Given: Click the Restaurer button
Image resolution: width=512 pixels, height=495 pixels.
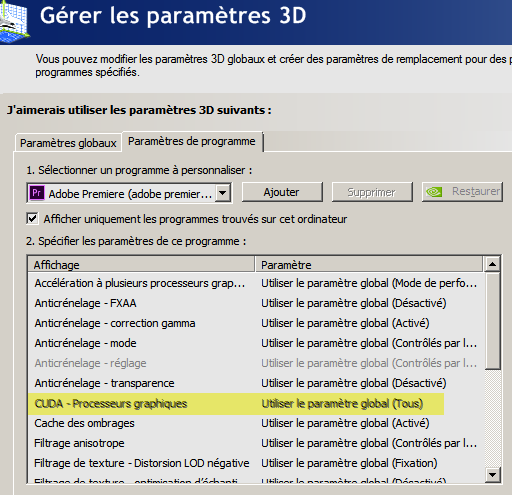Looking at the screenshot, I should 462,192.
